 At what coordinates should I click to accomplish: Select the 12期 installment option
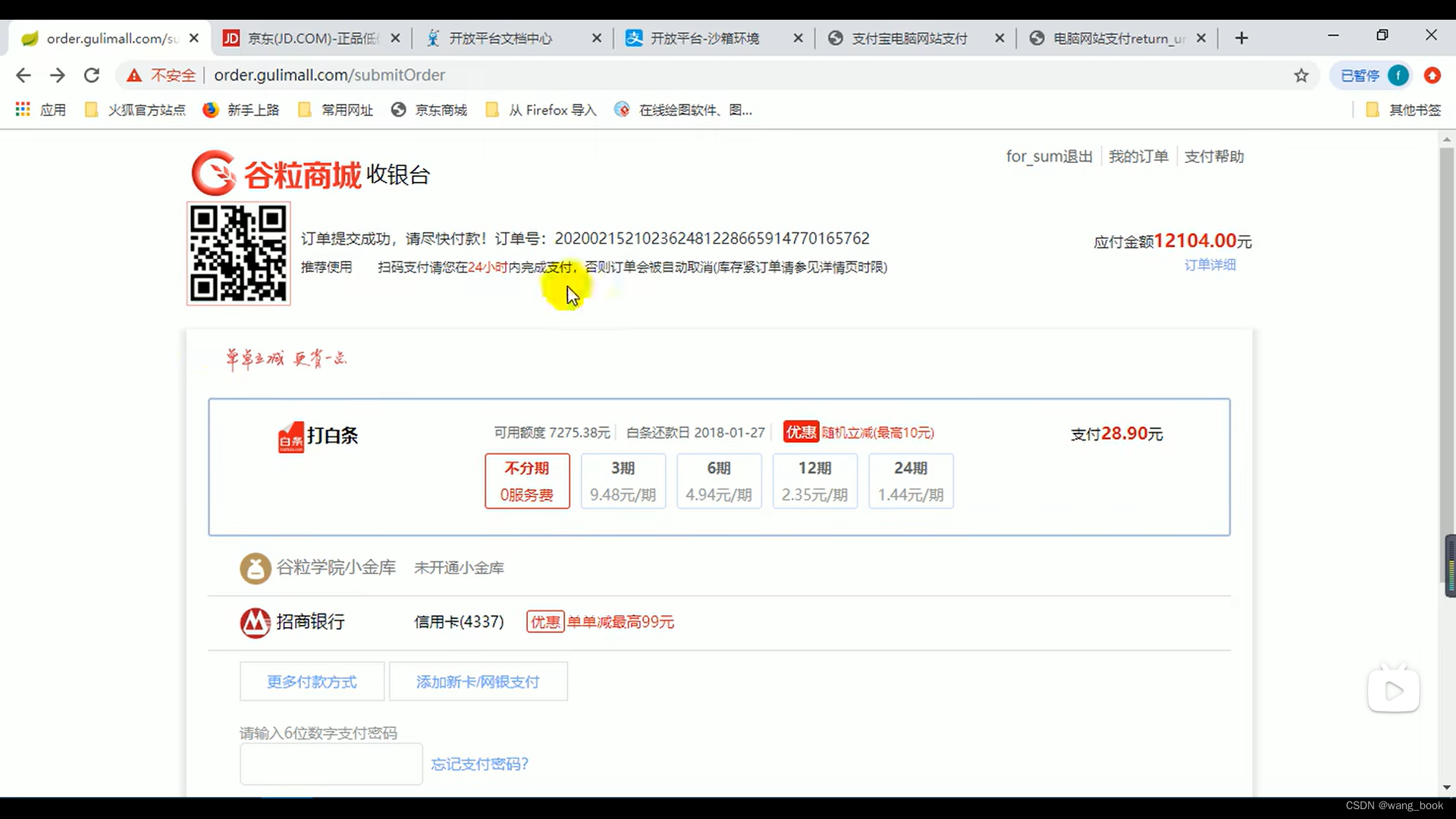click(815, 481)
